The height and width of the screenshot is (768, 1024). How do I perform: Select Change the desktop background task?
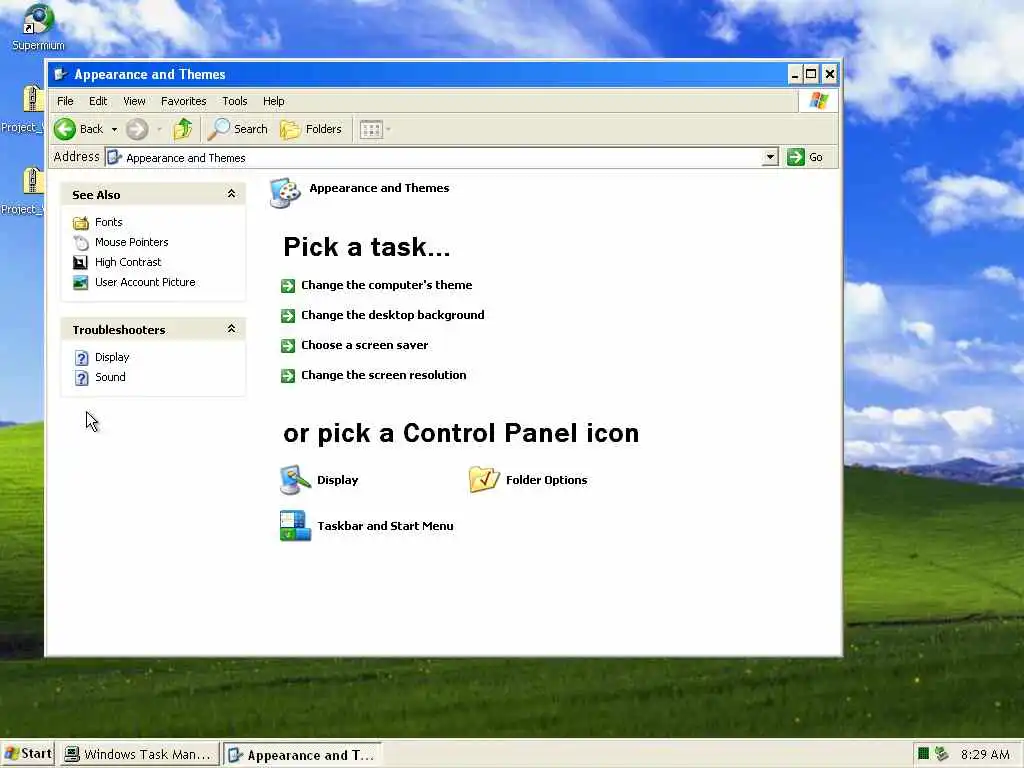click(x=392, y=315)
